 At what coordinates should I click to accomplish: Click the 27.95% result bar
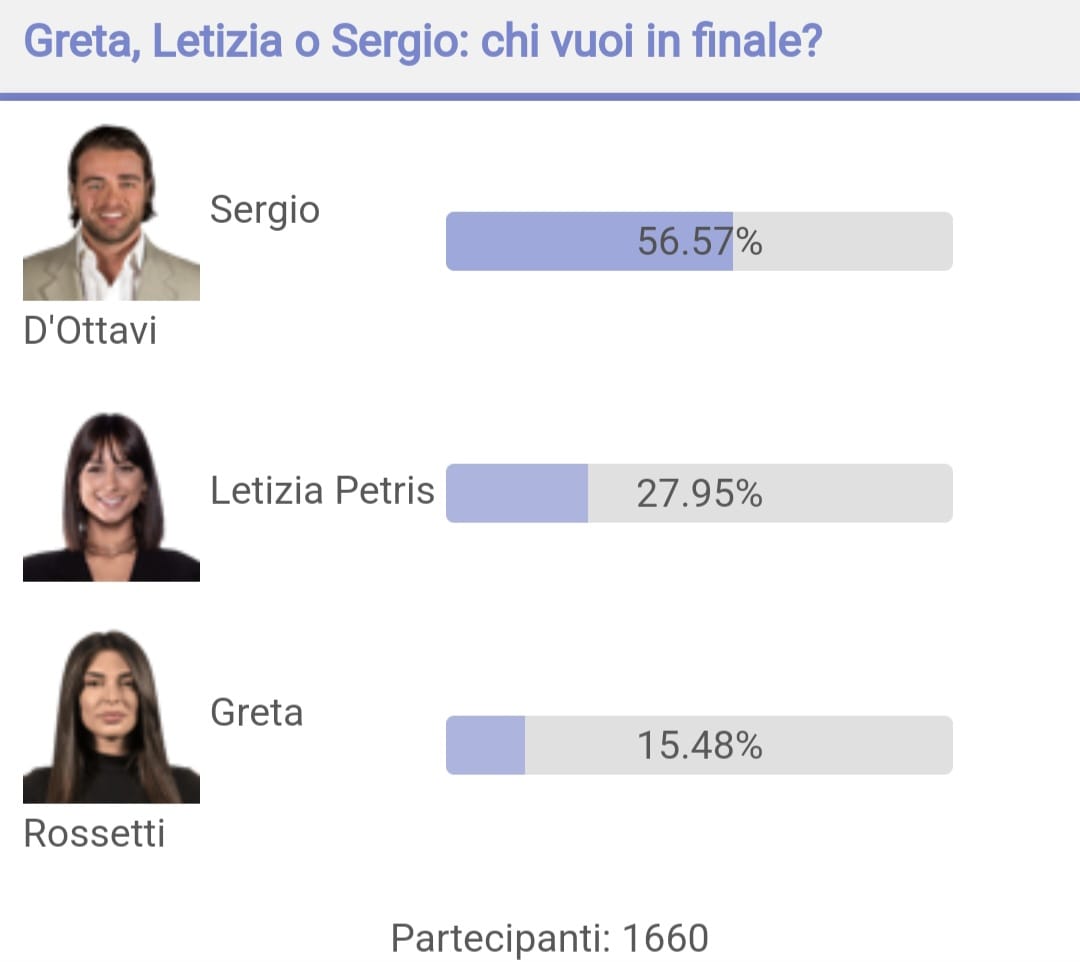click(x=699, y=493)
